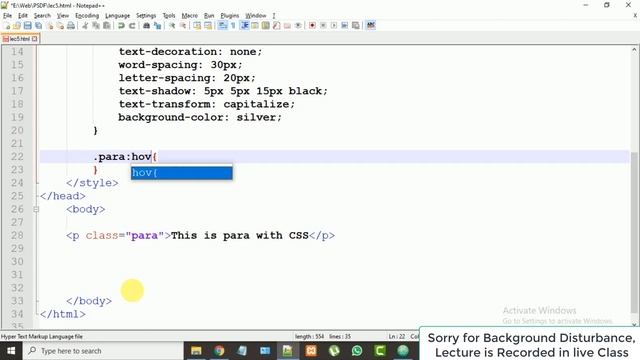640x360 pixels.
Task: Click line number 22 in the margin
Action: [x=17, y=157]
